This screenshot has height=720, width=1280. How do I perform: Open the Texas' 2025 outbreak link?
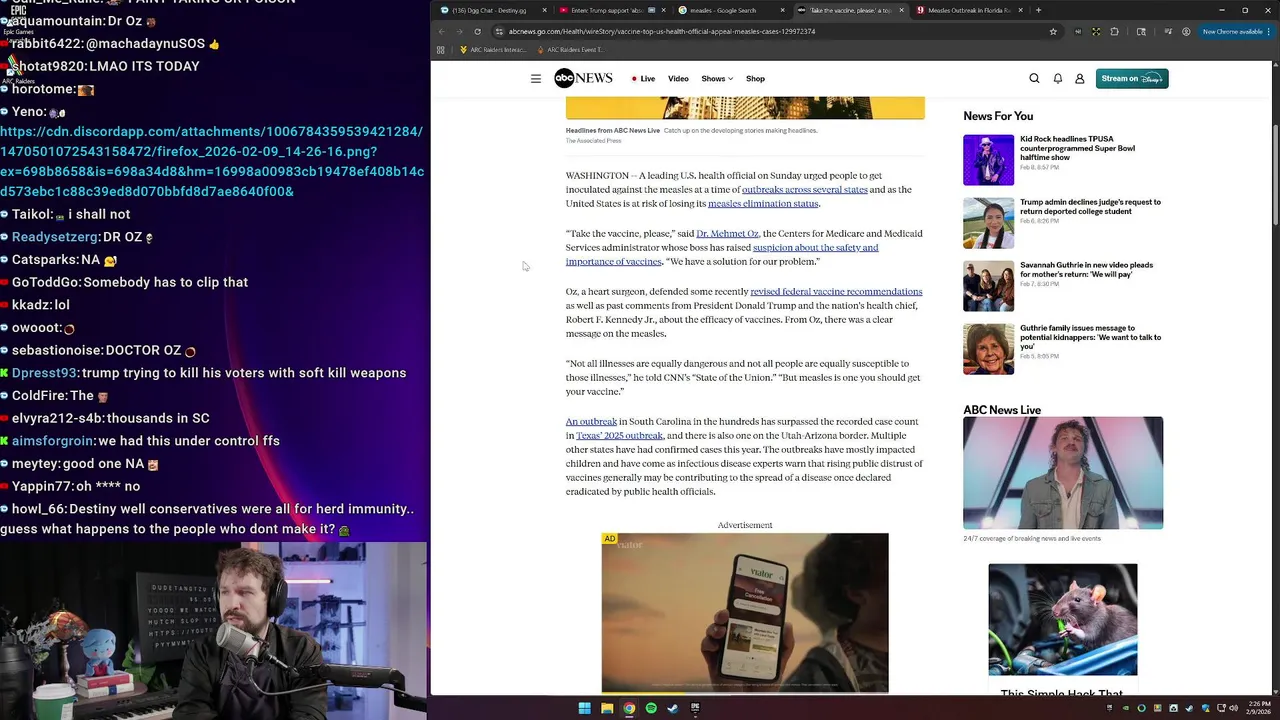click(x=619, y=436)
